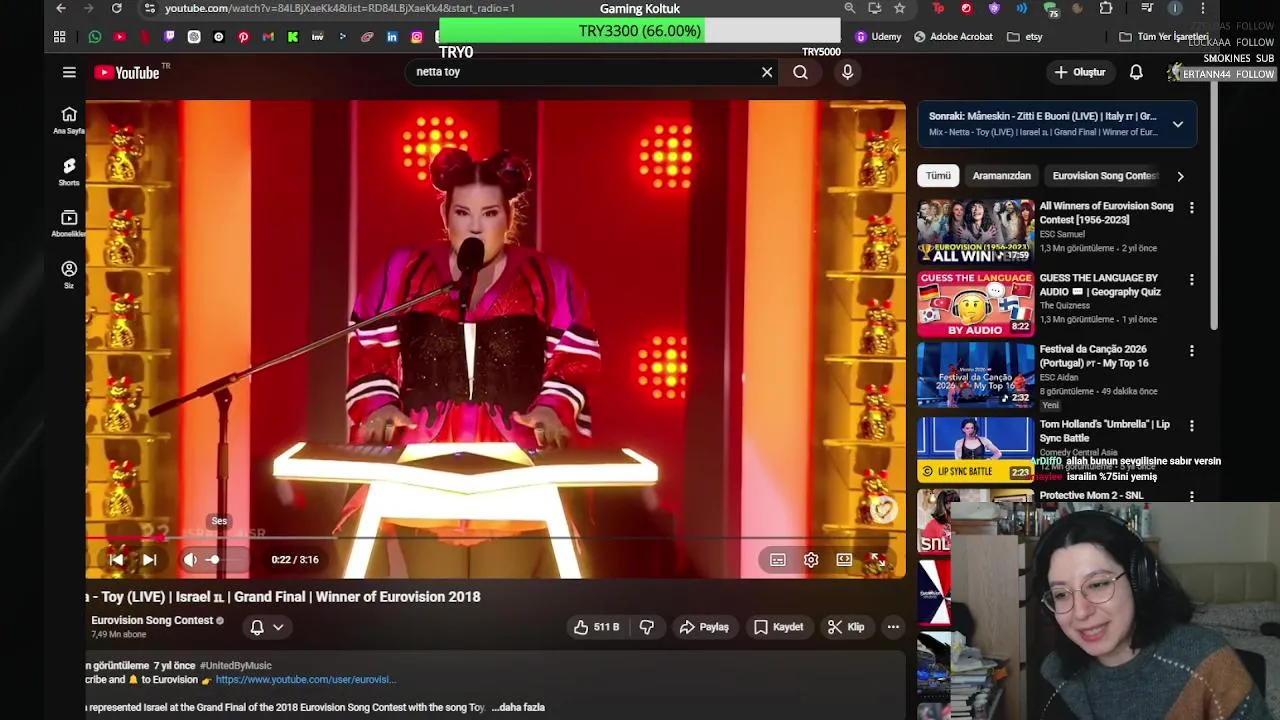
Task: Open Tüm Yer İşaretleri bookmarks folder
Action: click(x=1163, y=37)
